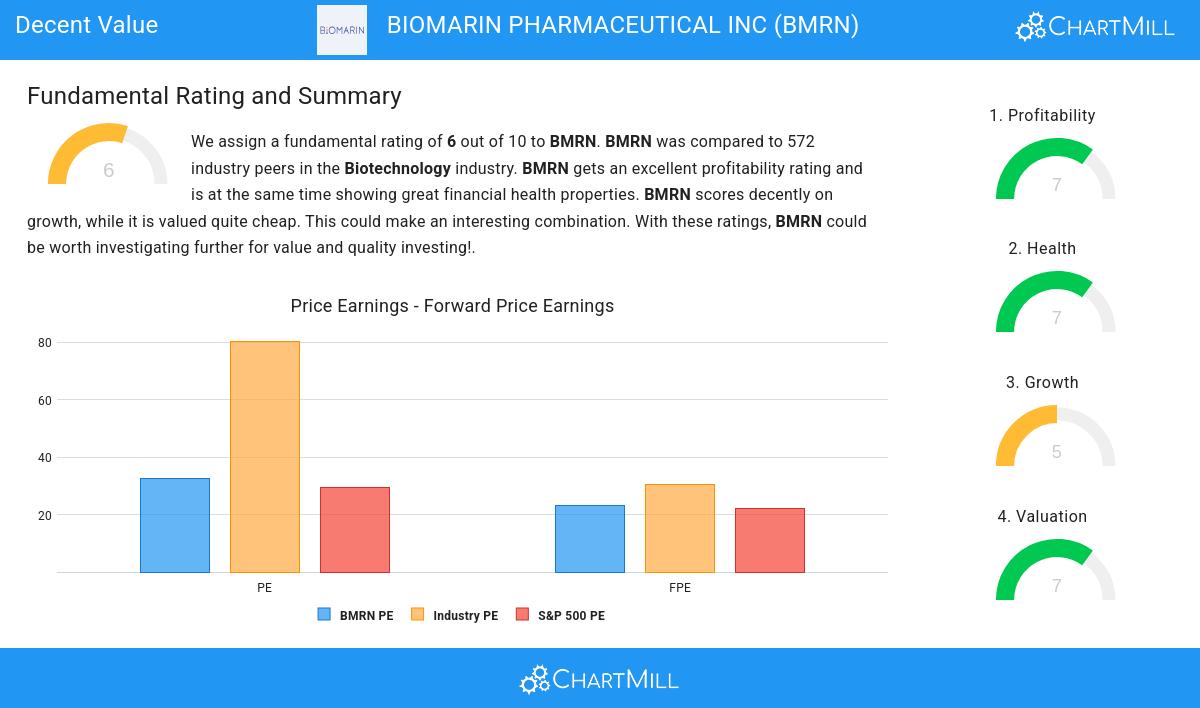Image resolution: width=1200 pixels, height=708 pixels.
Task: Click the Health gauge showing 7
Action: pyautogui.click(x=1055, y=305)
